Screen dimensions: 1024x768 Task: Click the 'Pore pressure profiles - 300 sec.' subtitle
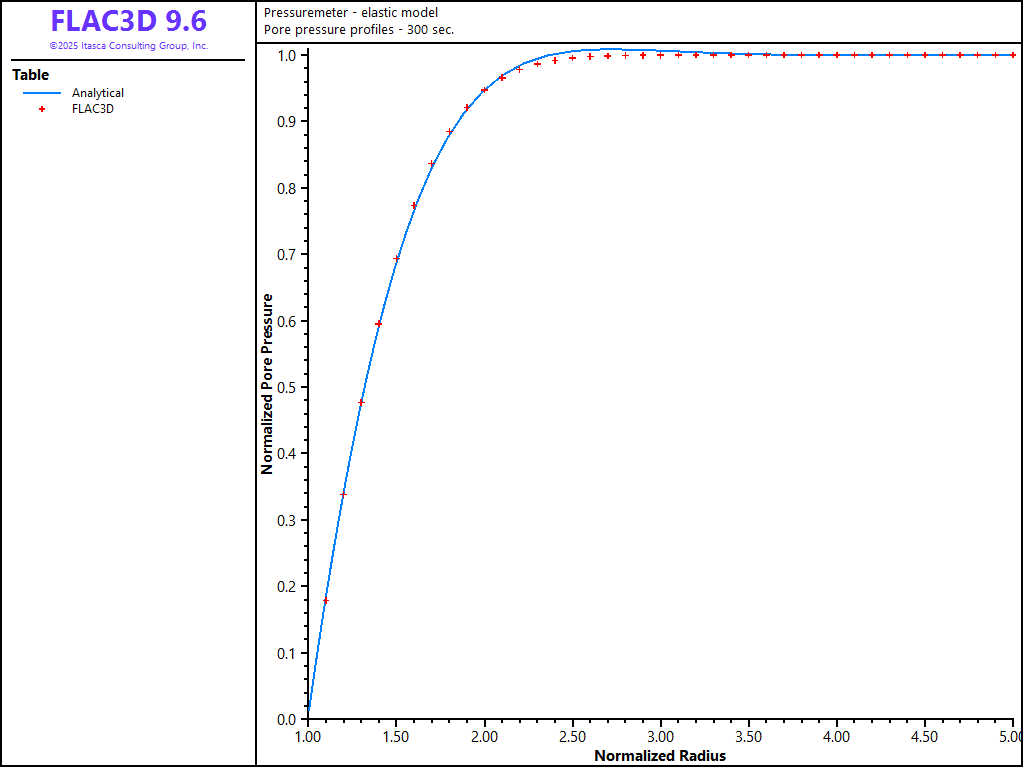359,29
